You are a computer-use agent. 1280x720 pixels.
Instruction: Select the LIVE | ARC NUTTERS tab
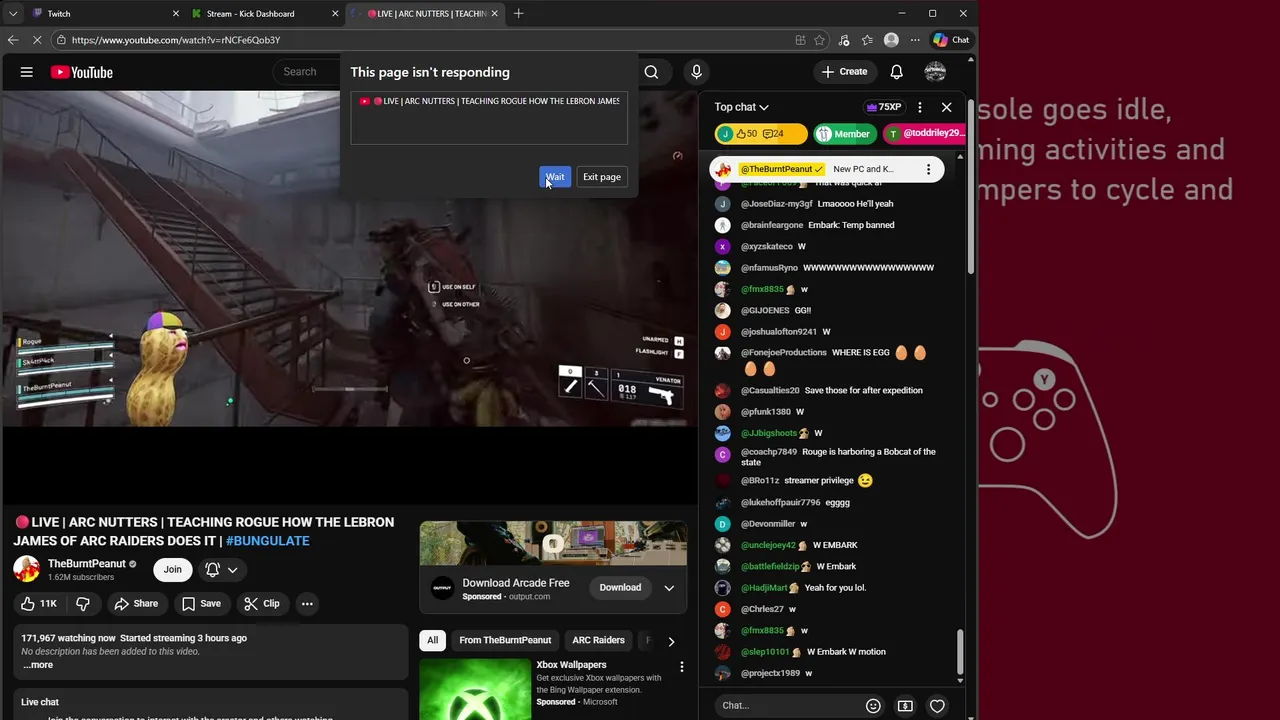[425, 14]
